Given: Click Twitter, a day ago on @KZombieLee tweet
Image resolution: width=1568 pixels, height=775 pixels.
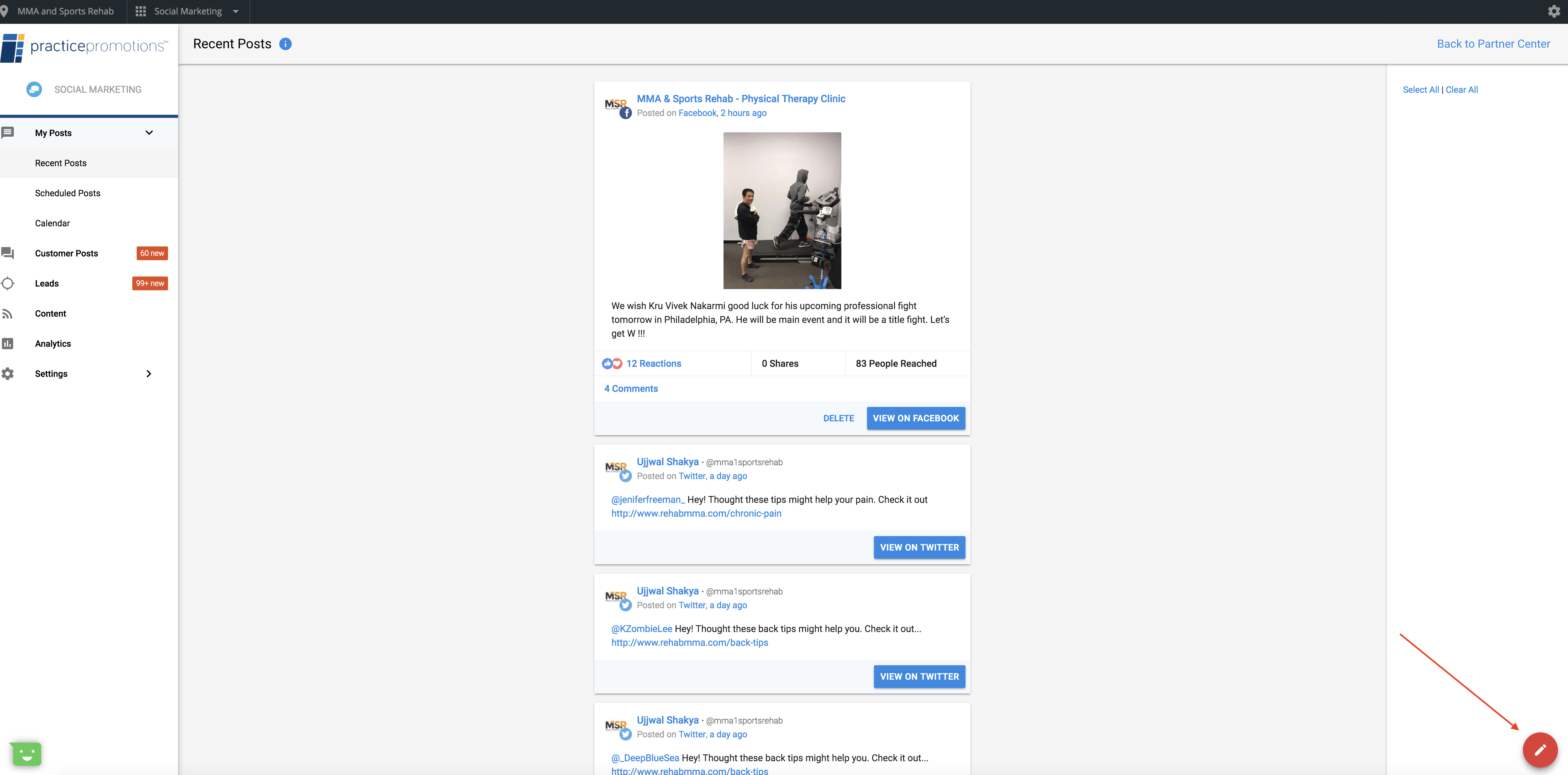Looking at the screenshot, I should pyautogui.click(x=713, y=605).
